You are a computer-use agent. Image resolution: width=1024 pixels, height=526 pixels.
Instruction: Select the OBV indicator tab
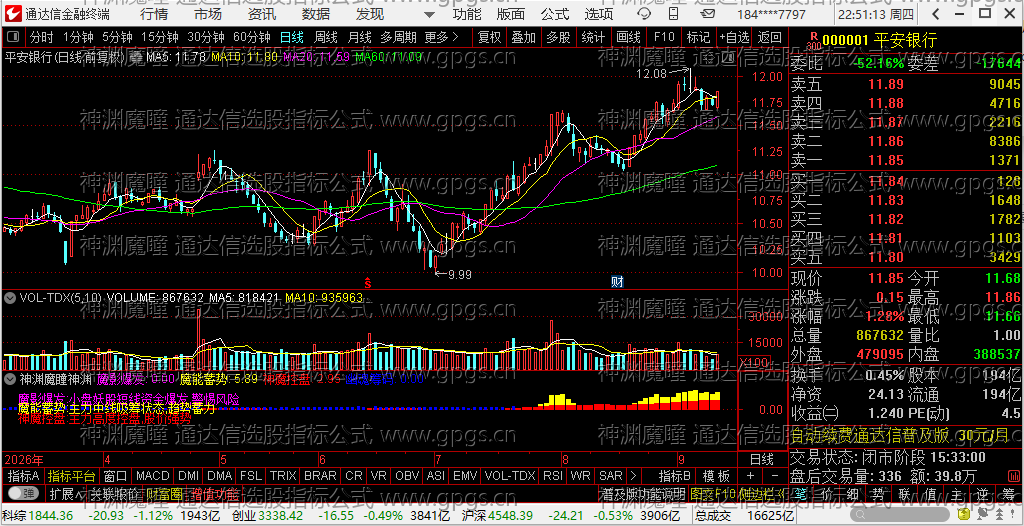point(407,475)
